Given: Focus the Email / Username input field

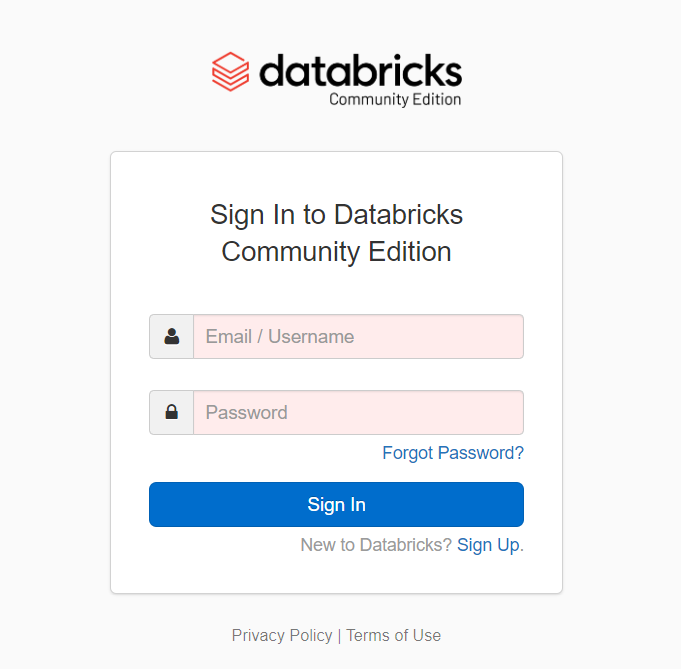Looking at the screenshot, I should click(x=358, y=337).
